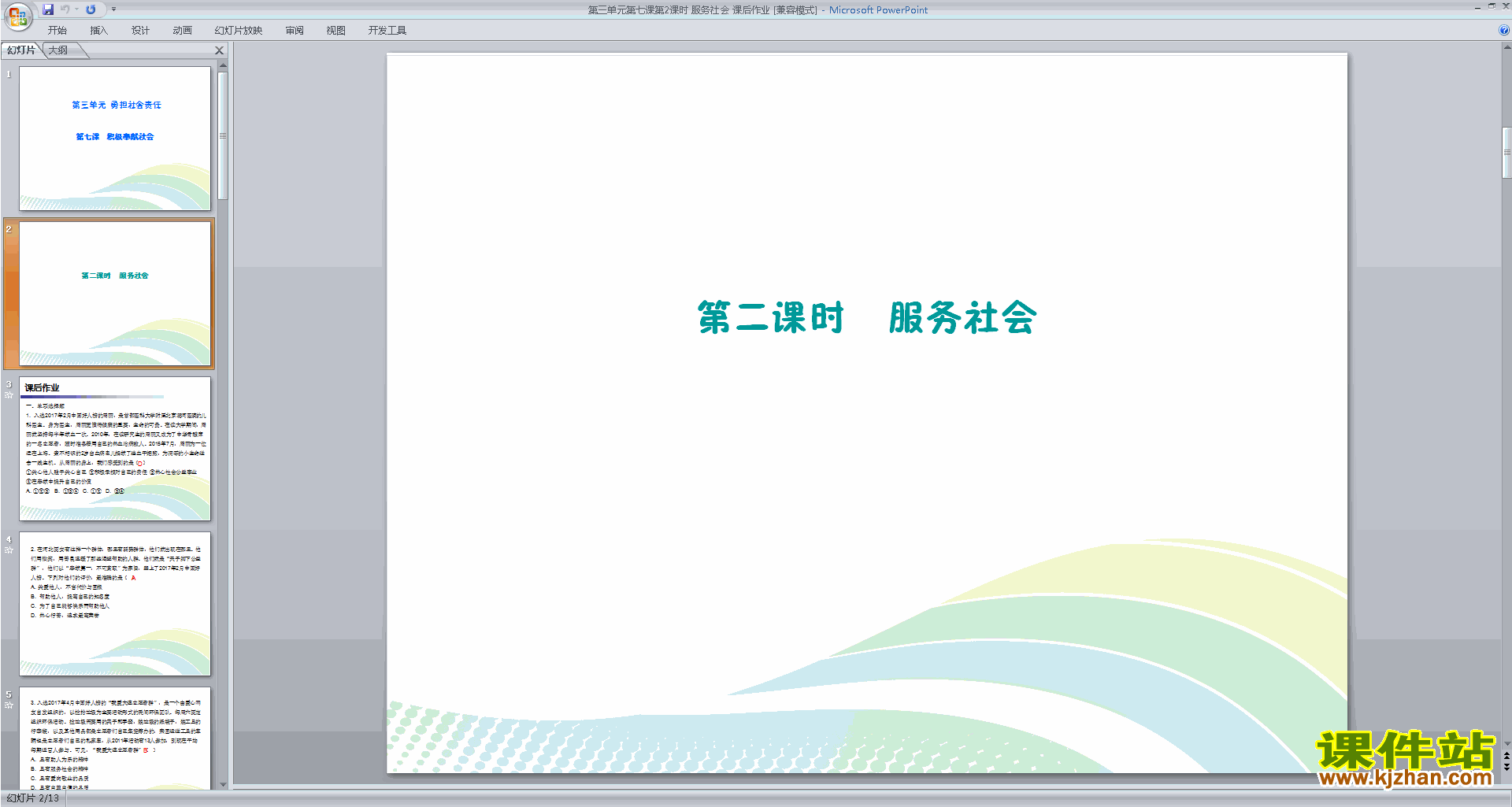Select slide 3 thumbnail 课后作业
Image resolution: width=1512 pixels, height=807 pixels.
point(115,449)
